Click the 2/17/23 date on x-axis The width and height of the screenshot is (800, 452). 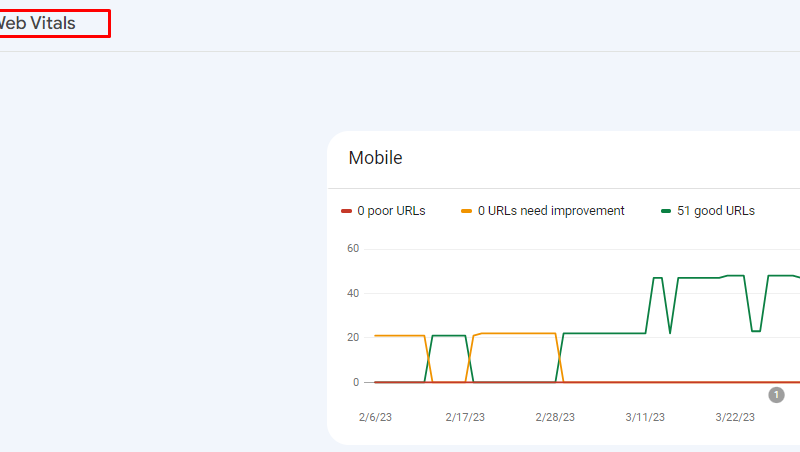[x=465, y=416]
